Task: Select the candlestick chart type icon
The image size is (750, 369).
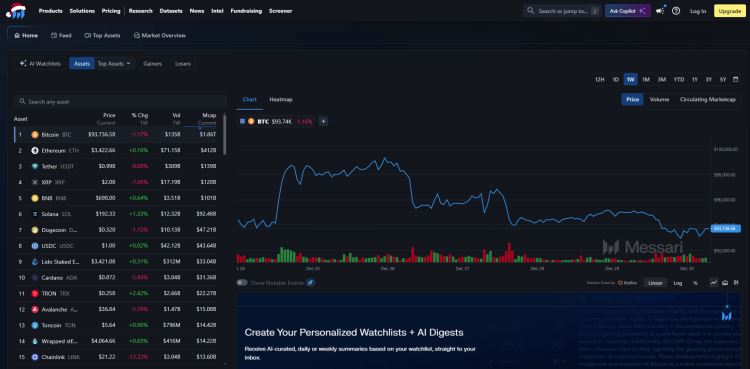Action: 736,283
